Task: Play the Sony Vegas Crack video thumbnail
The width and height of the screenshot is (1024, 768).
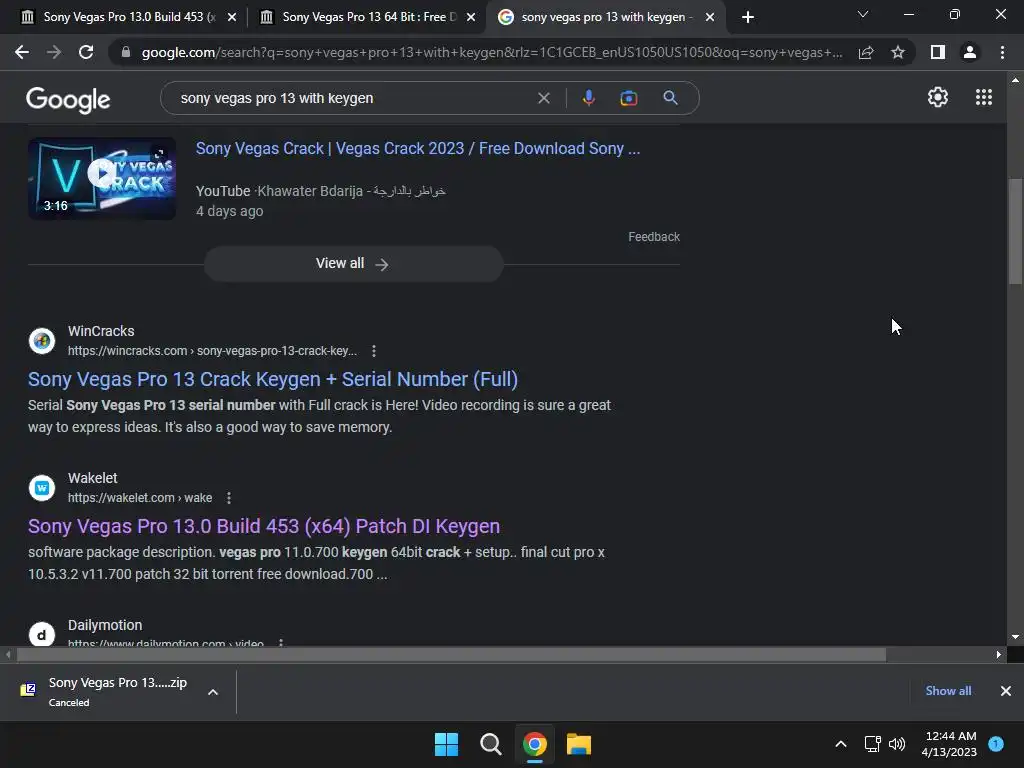Action: (x=102, y=178)
